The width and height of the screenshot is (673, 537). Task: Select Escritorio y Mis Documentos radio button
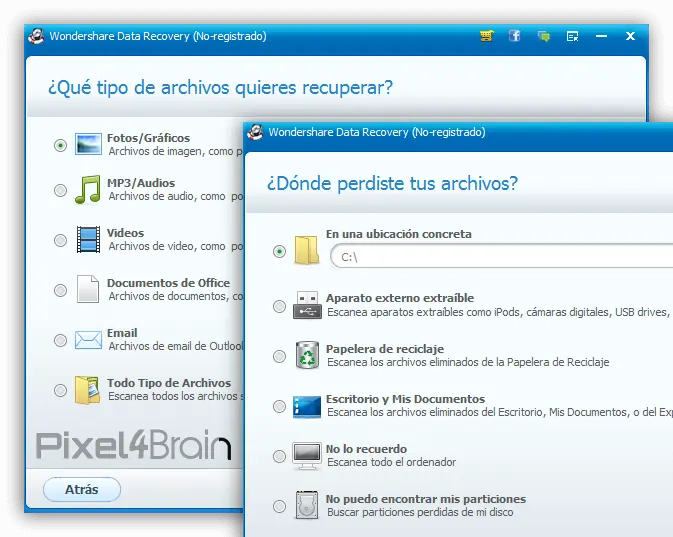(x=279, y=406)
